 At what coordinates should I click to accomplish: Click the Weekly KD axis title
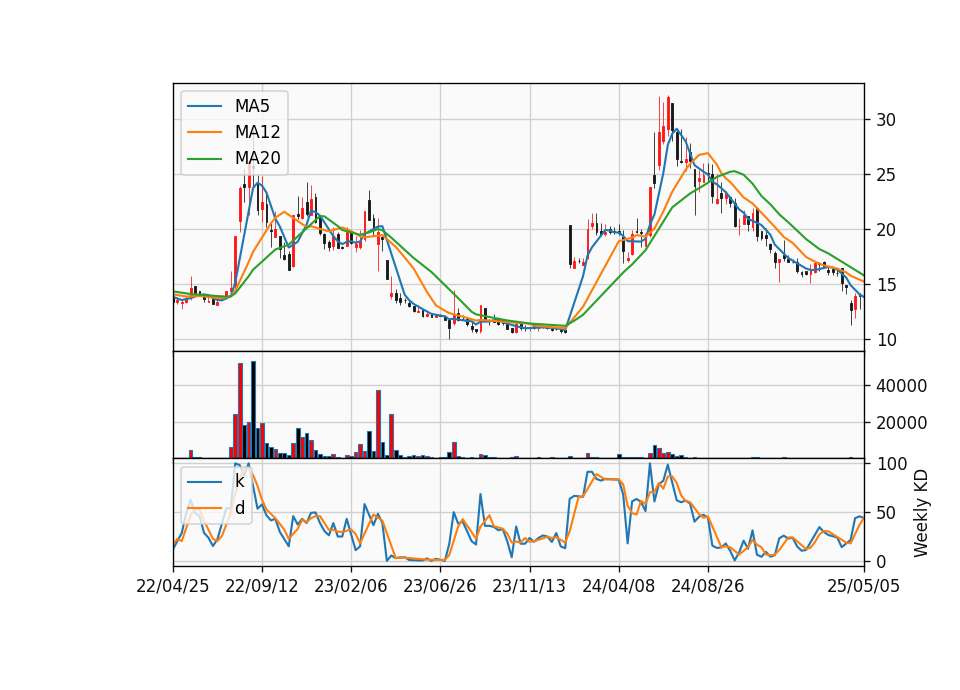pos(920,513)
